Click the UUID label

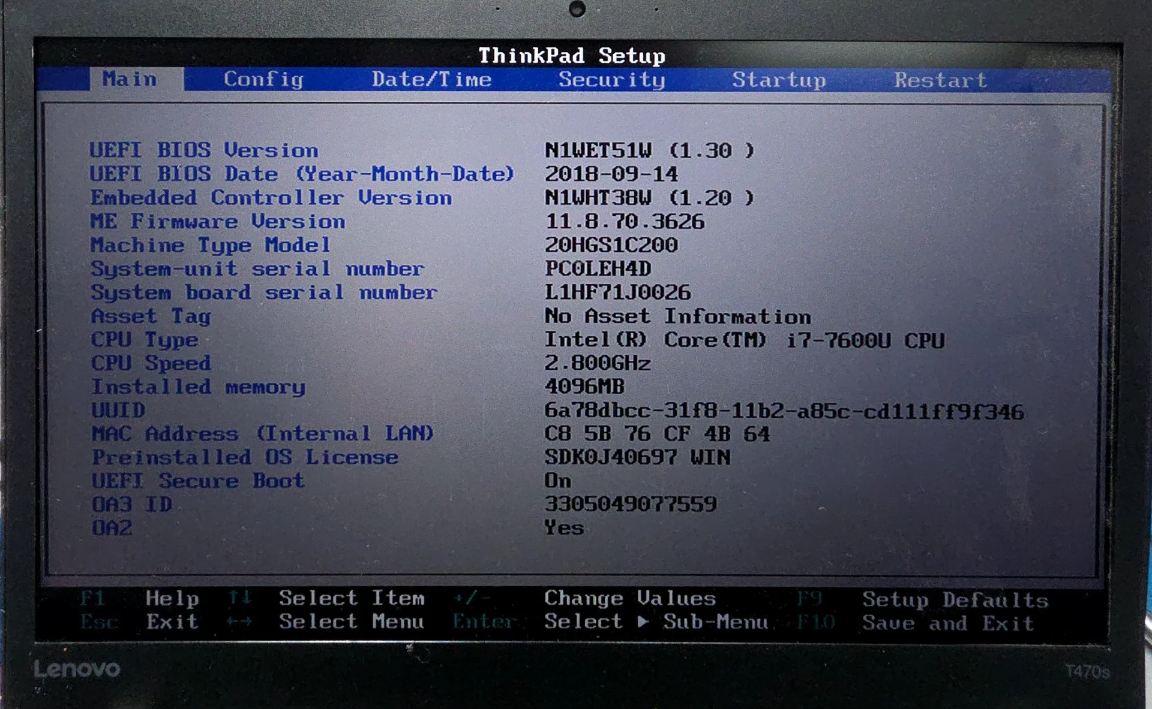pyautogui.click(x=118, y=410)
